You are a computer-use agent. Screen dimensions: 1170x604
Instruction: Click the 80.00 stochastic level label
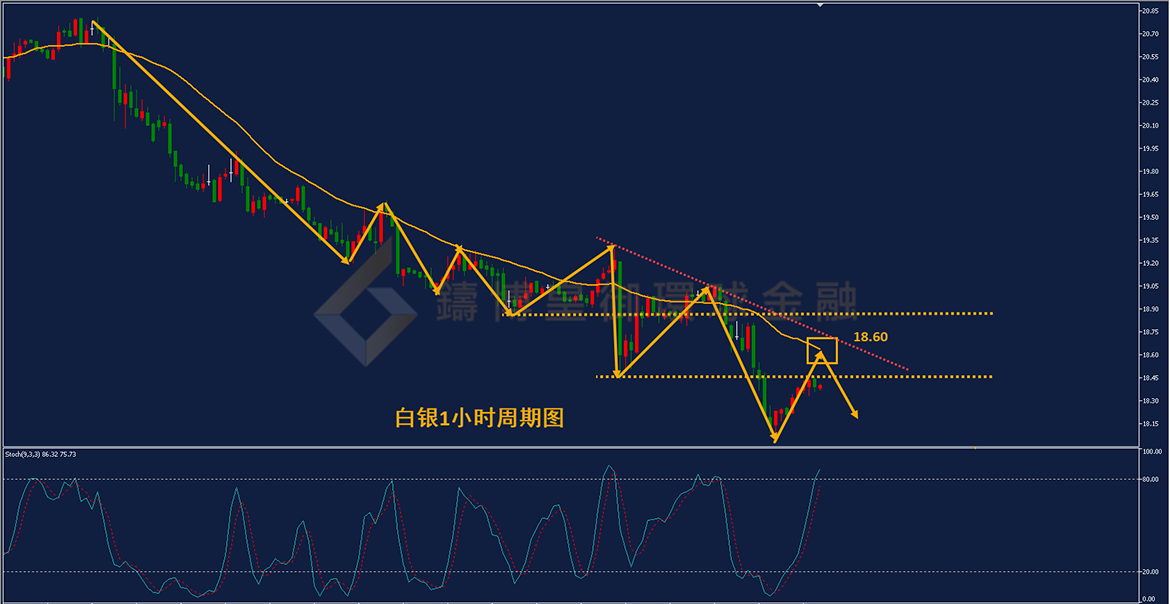pyautogui.click(x=1149, y=479)
